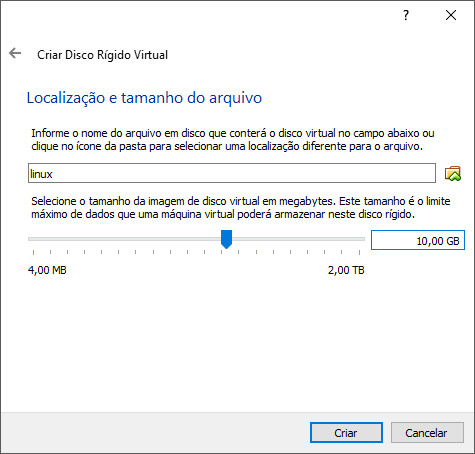Viewport: 475px width, 454px height.
Task: Click the disk size slider handle
Action: [x=226, y=239]
